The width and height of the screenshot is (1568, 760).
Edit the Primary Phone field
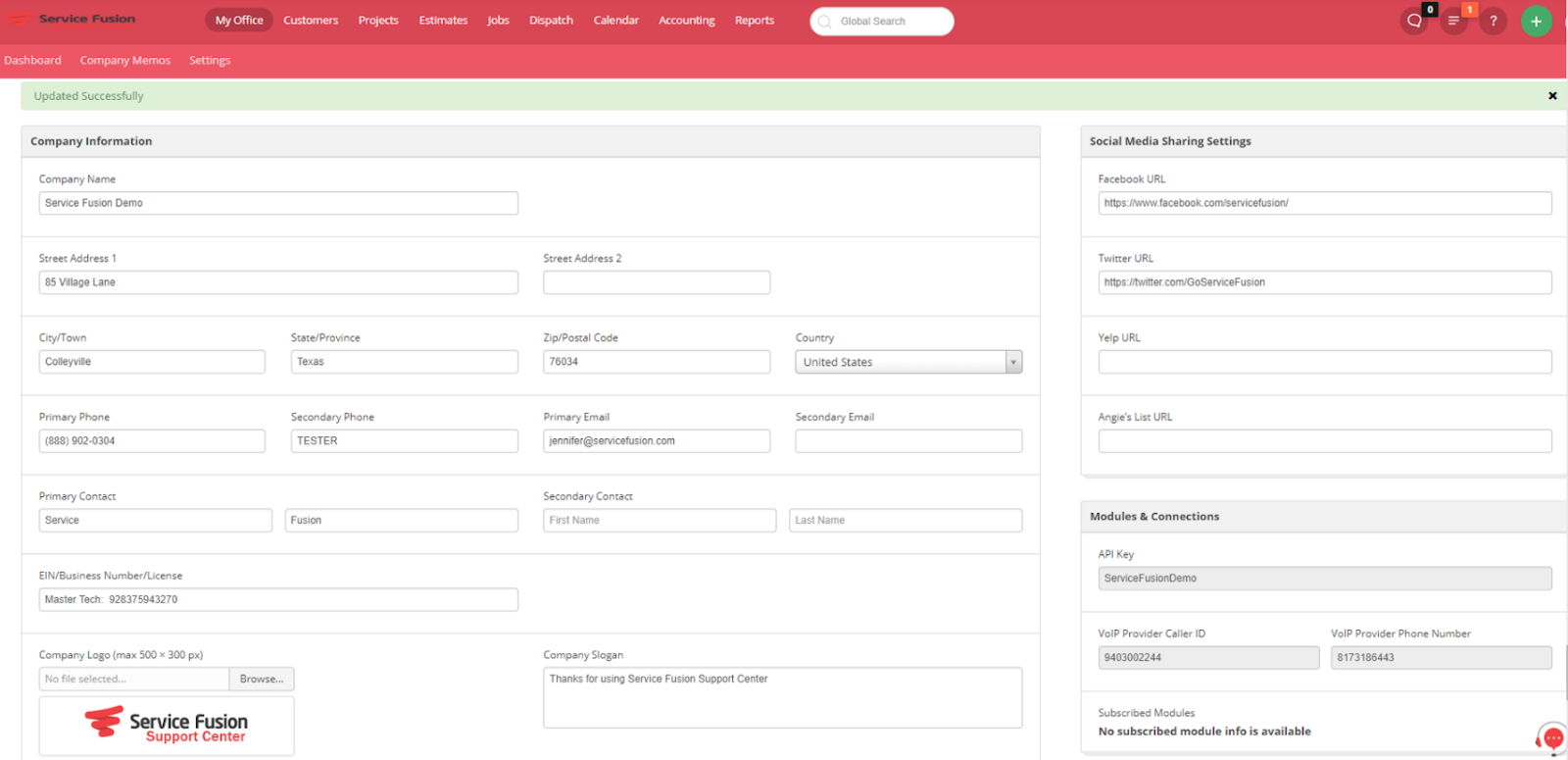point(152,441)
